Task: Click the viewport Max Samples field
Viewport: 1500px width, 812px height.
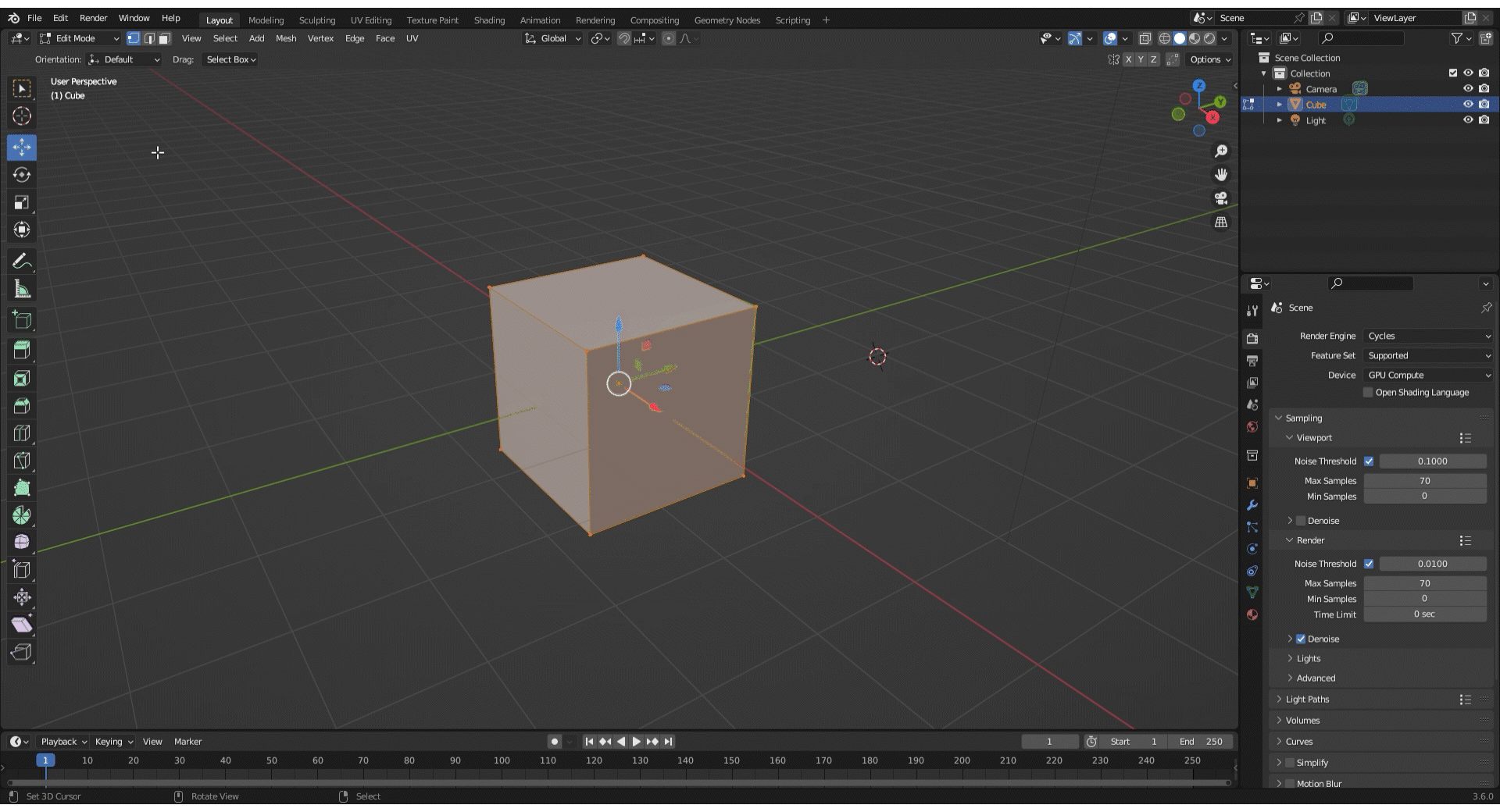Action: coord(1424,481)
